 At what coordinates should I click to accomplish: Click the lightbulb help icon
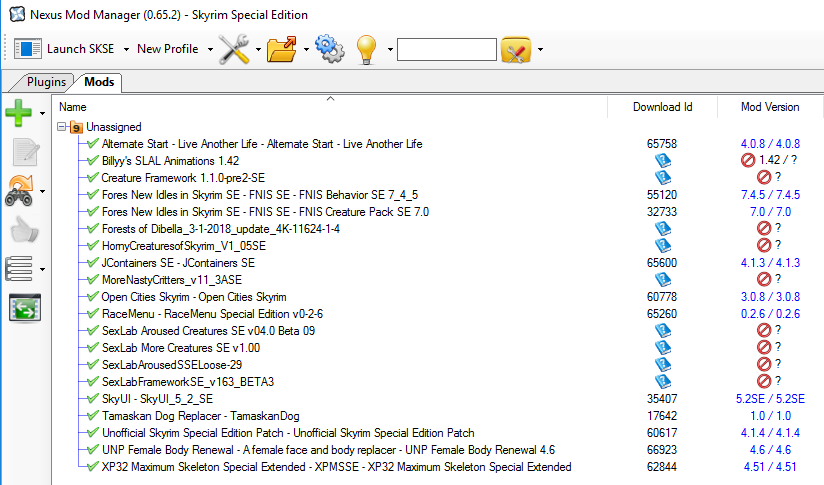click(x=366, y=49)
